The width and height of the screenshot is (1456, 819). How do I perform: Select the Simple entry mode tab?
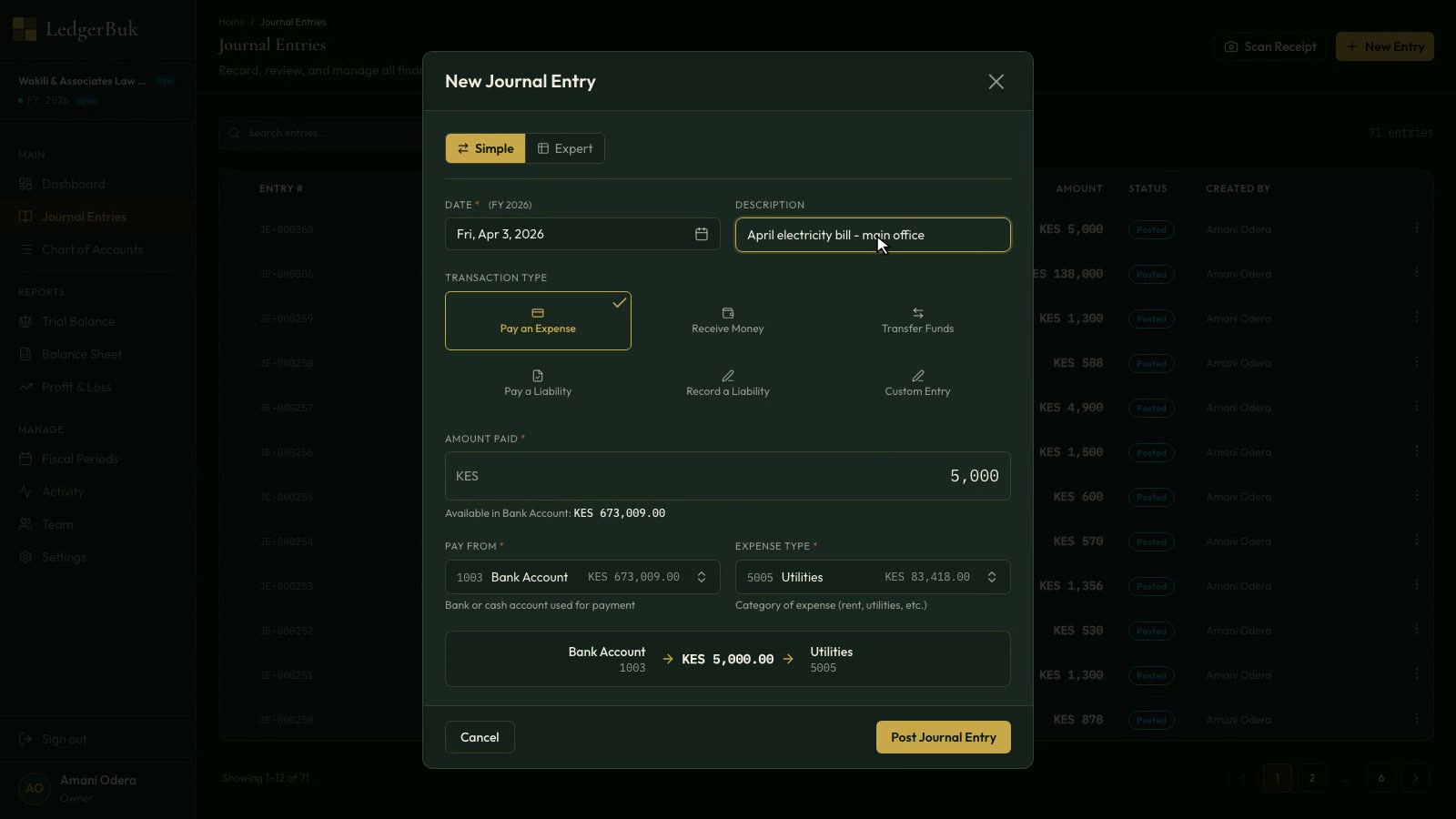pos(485,148)
